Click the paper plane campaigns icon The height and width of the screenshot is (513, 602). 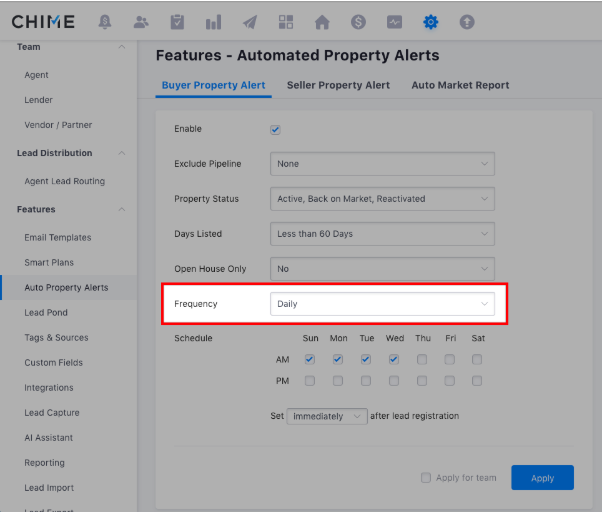(250, 21)
